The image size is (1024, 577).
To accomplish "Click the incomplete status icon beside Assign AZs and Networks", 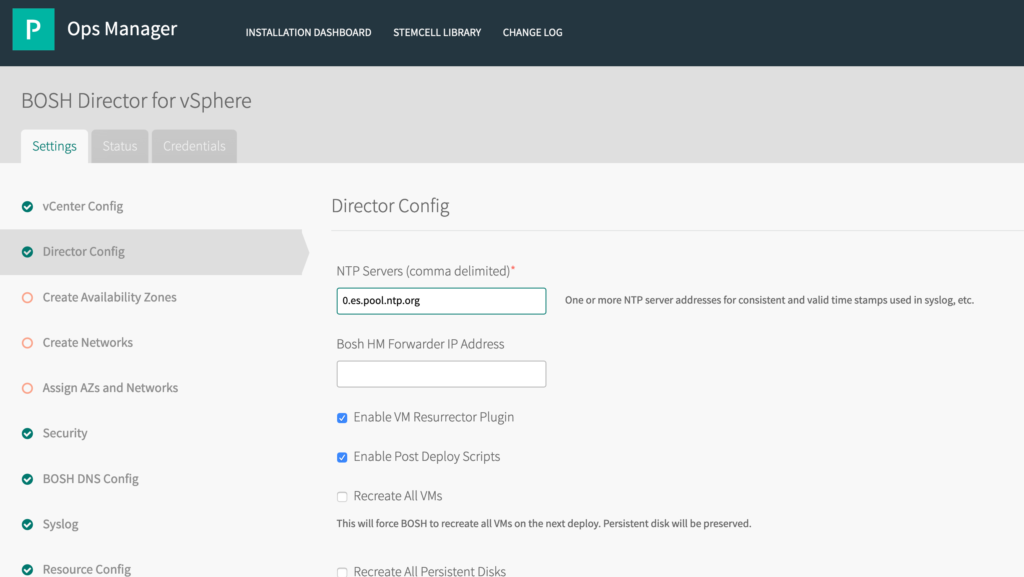I will pos(28,387).
